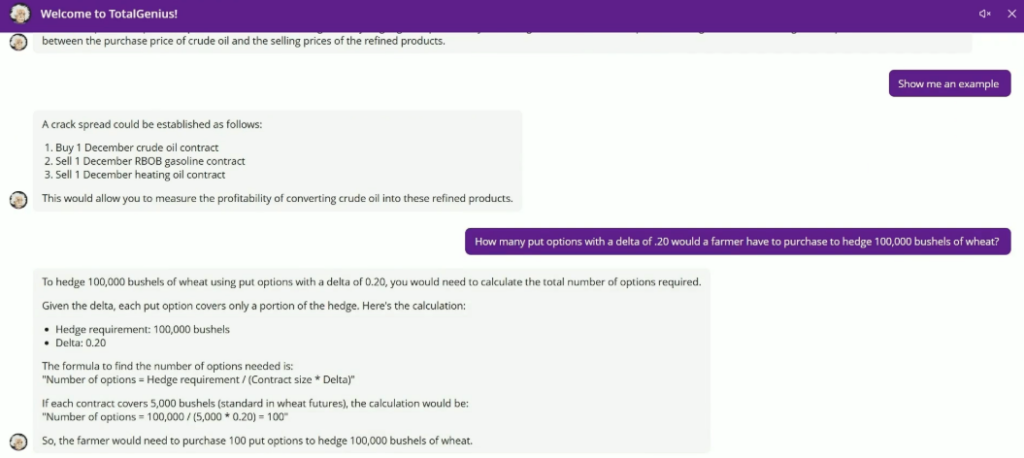The image size is (1024, 458).
Task: Click the "measure the profitability" sentence
Action: coord(278,199)
